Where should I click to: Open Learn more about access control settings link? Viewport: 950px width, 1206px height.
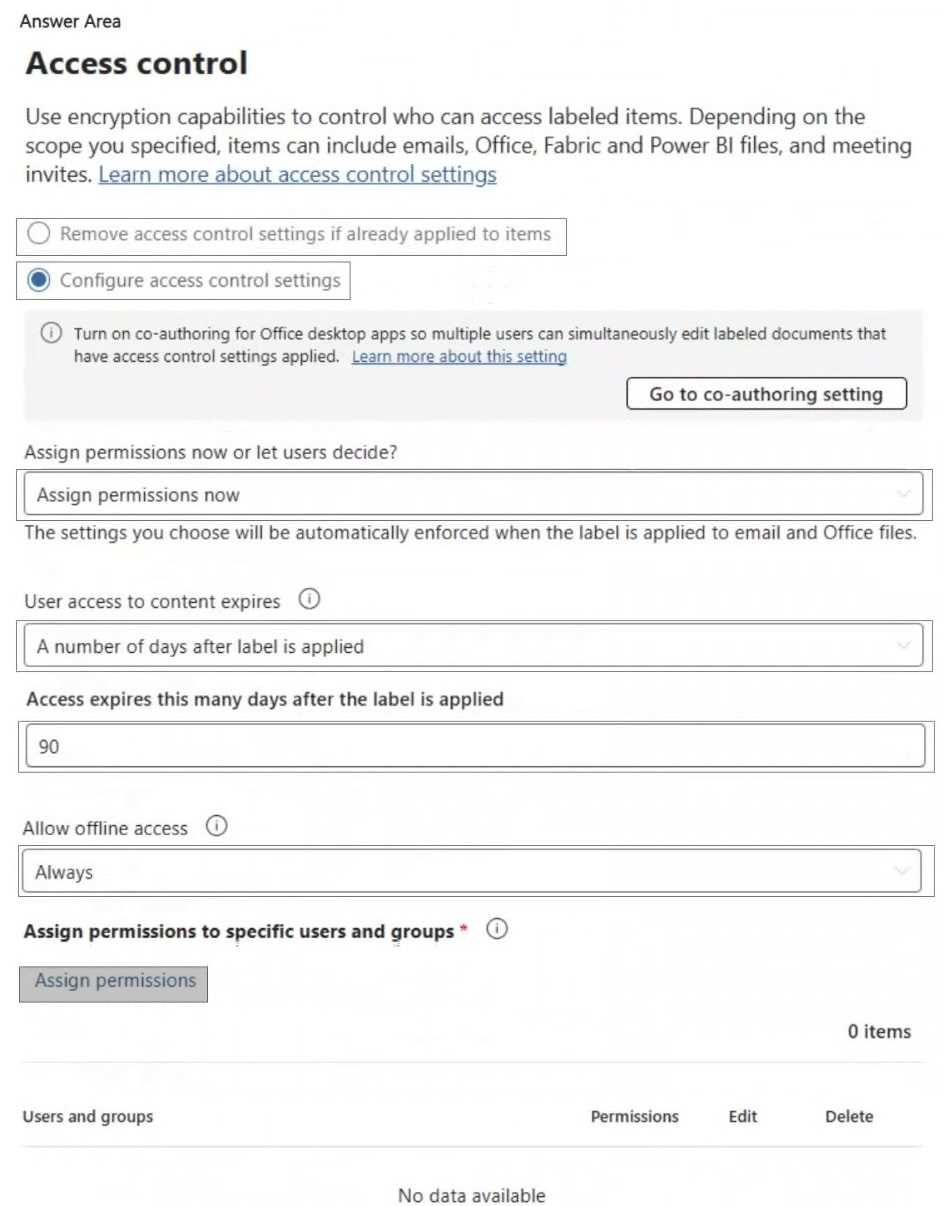(x=298, y=175)
